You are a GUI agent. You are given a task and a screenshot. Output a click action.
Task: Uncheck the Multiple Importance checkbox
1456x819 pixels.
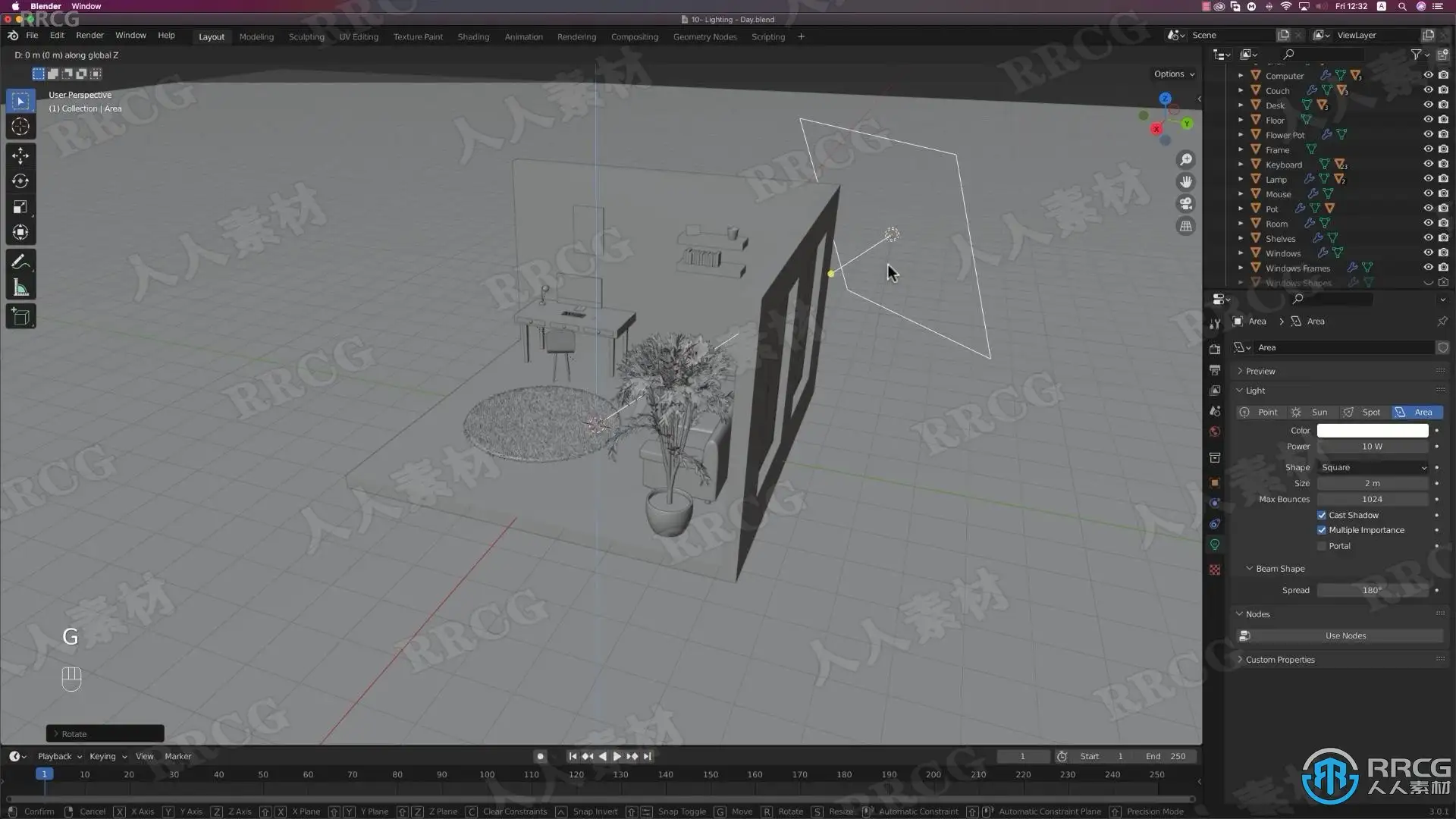[1322, 531]
